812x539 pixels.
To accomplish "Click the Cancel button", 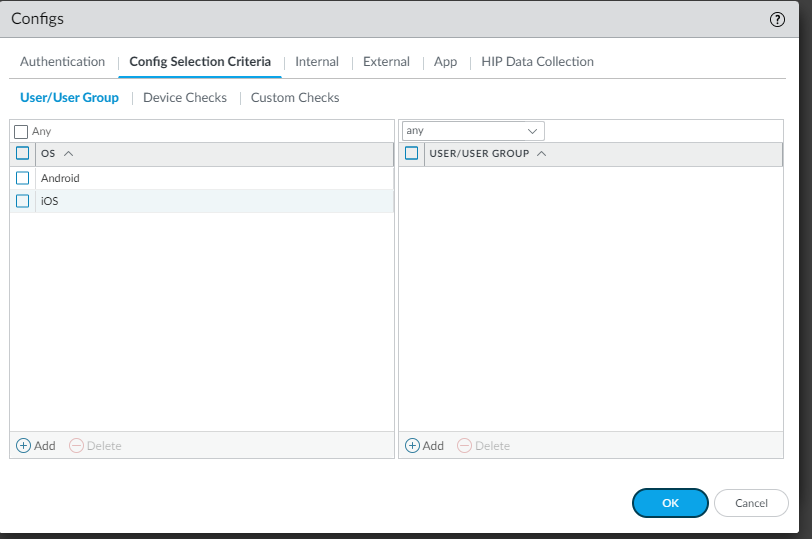I will tap(751, 503).
